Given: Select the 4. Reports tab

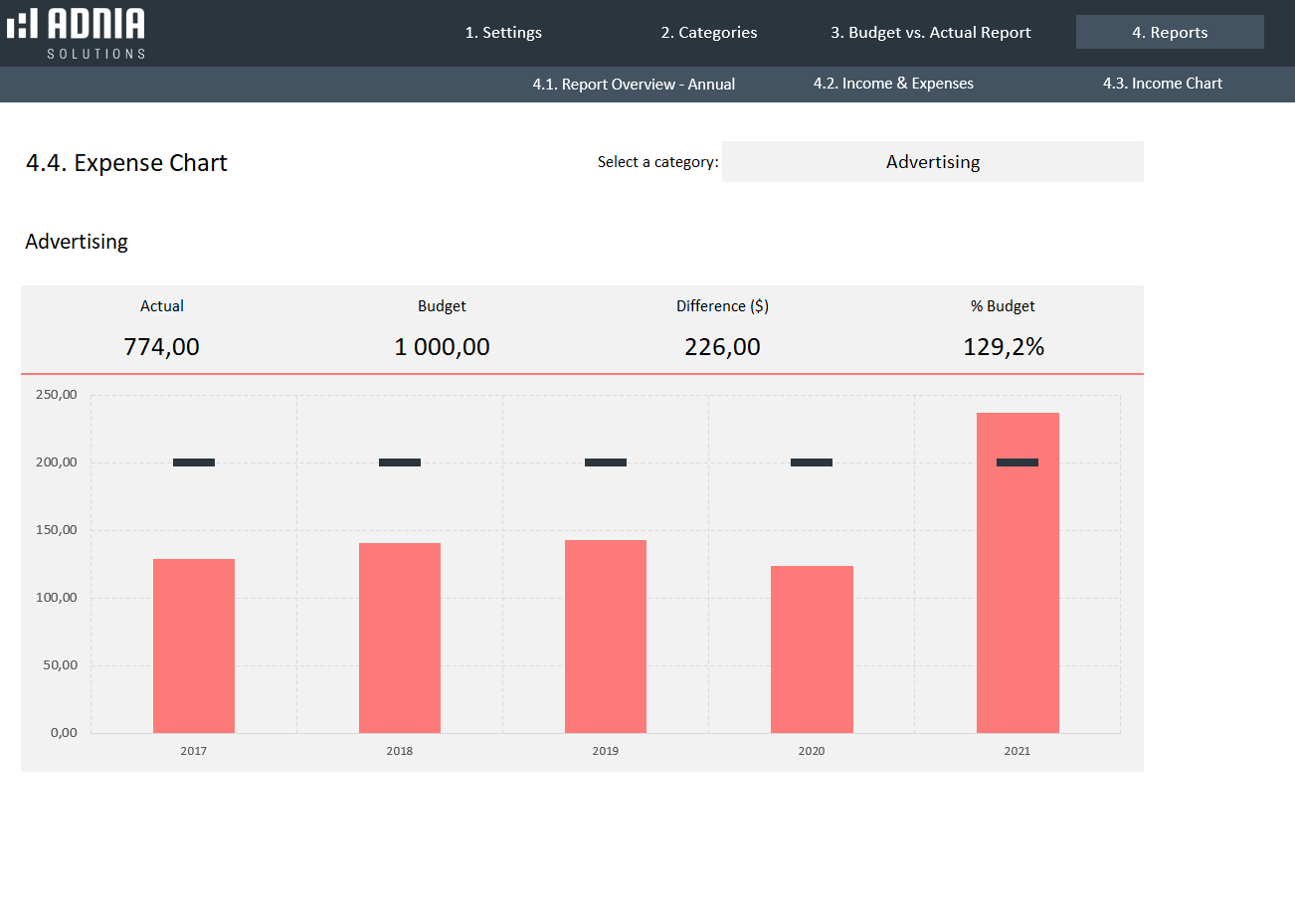Looking at the screenshot, I should (1169, 33).
